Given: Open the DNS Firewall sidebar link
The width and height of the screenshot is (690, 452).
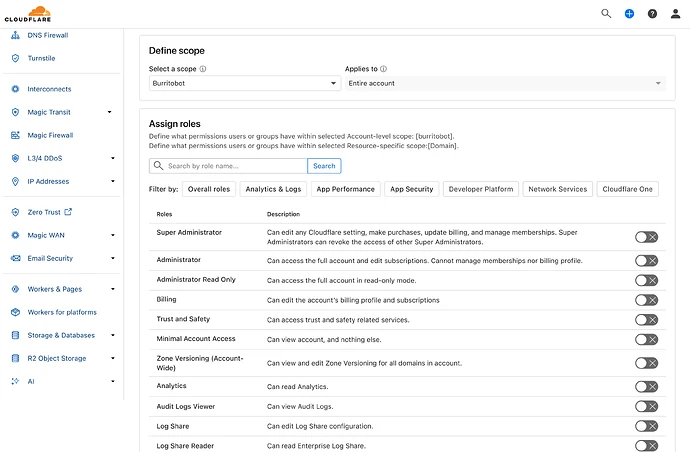Looking at the screenshot, I should (48, 35).
